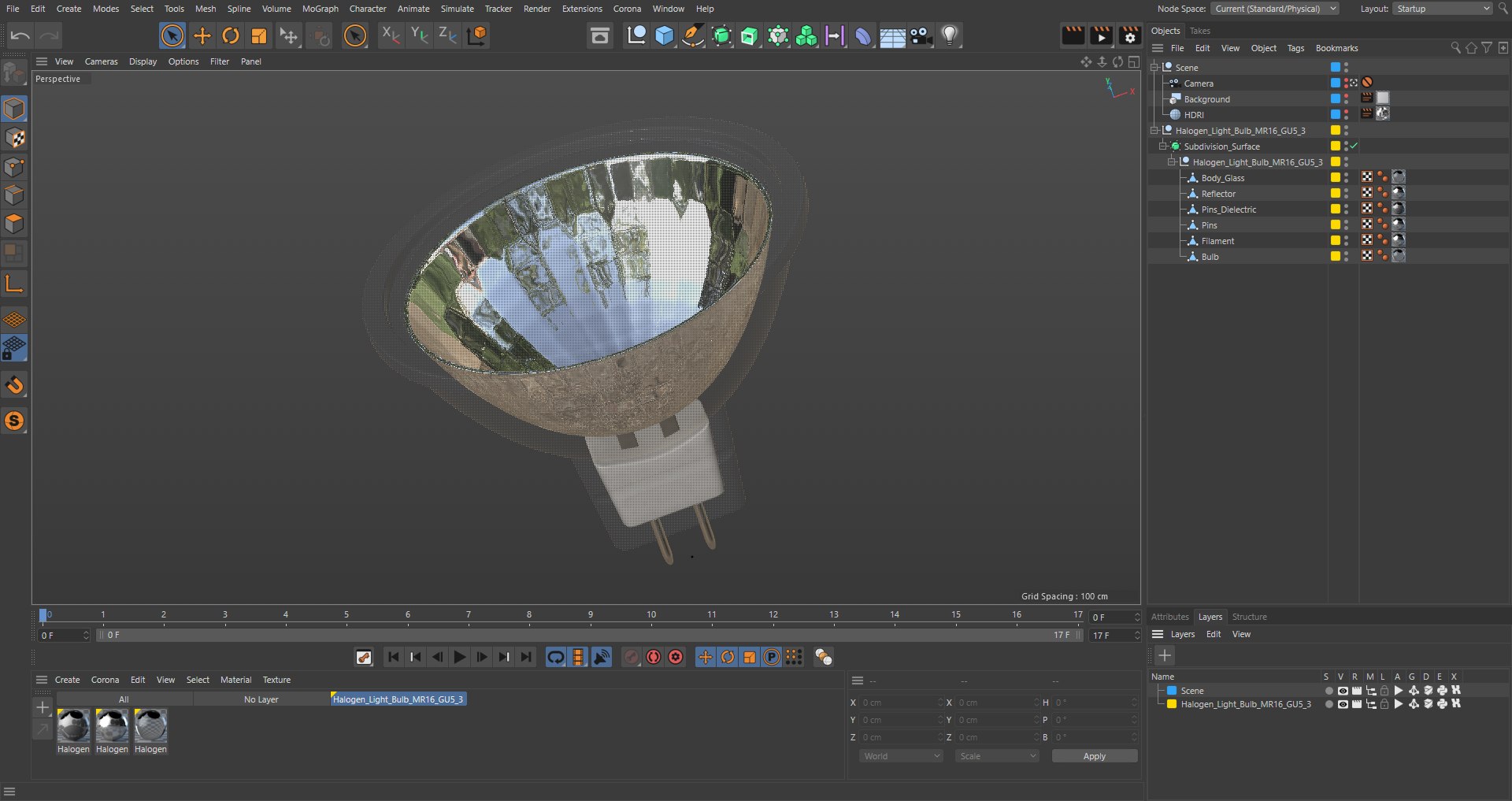Click the Undo arrow icon
Viewport: 1512px width, 801px height.
click(20, 35)
